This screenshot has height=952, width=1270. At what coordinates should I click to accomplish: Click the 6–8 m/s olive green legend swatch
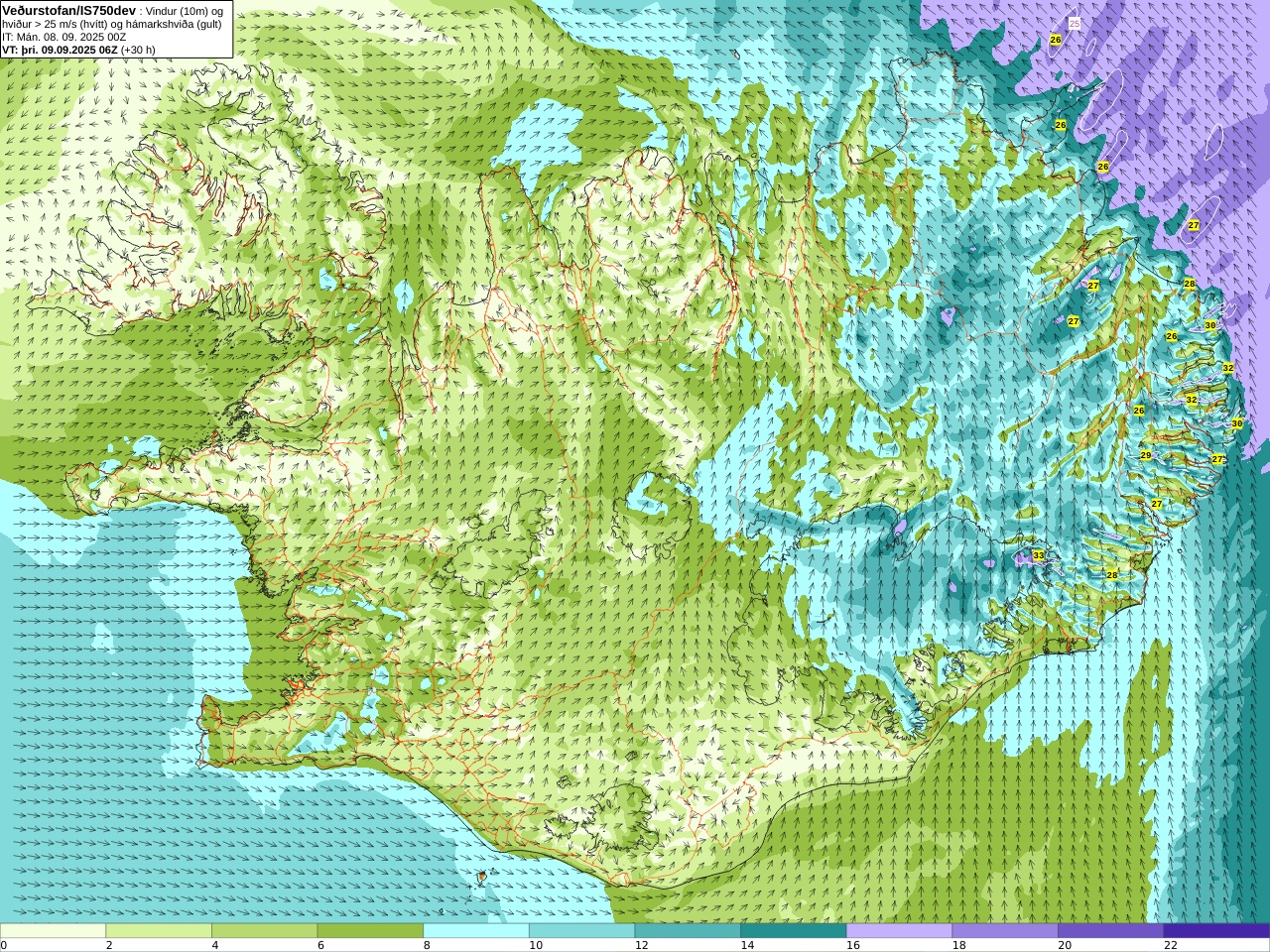pyautogui.click(x=370, y=930)
